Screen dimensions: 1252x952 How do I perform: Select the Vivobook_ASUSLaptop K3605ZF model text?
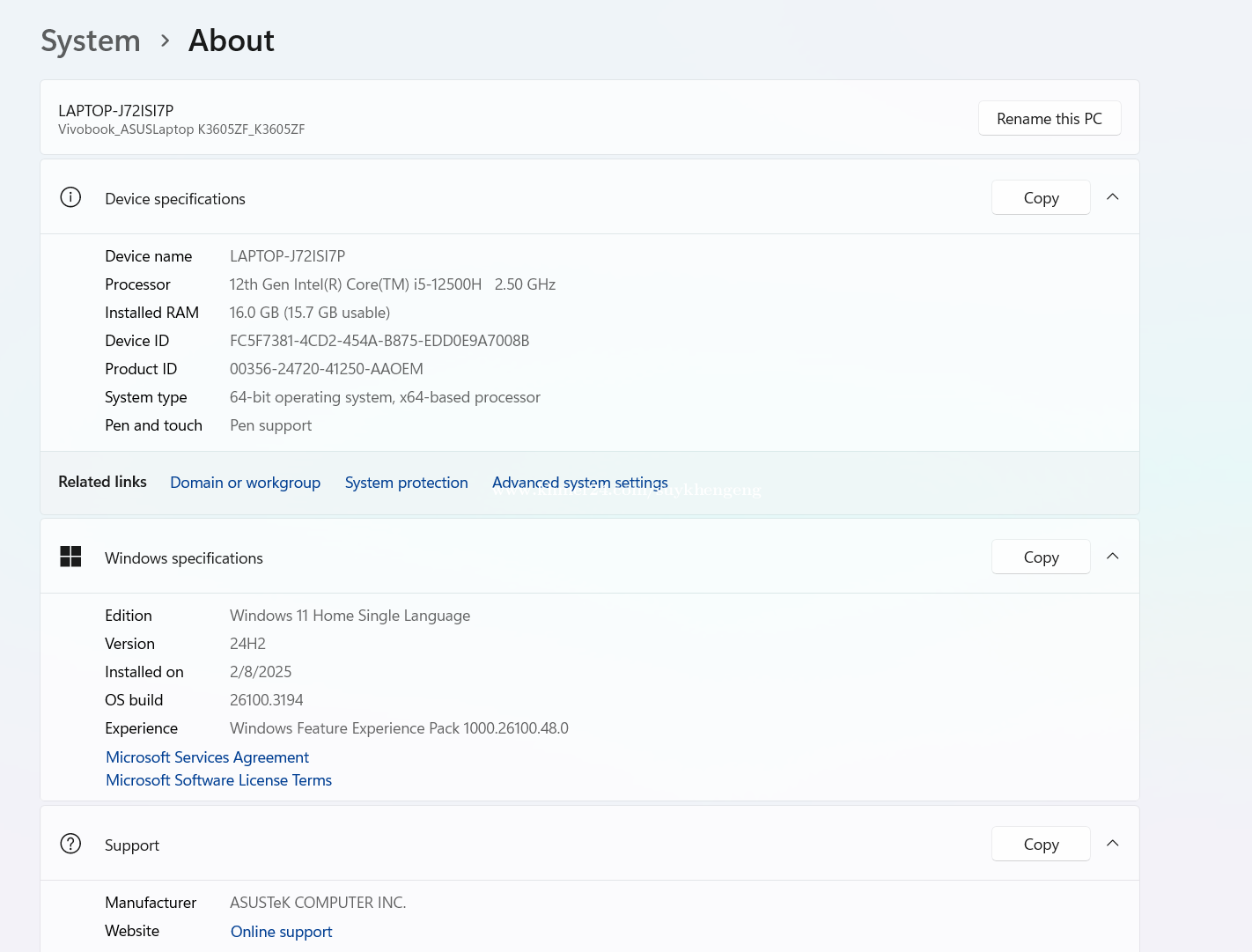point(181,129)
